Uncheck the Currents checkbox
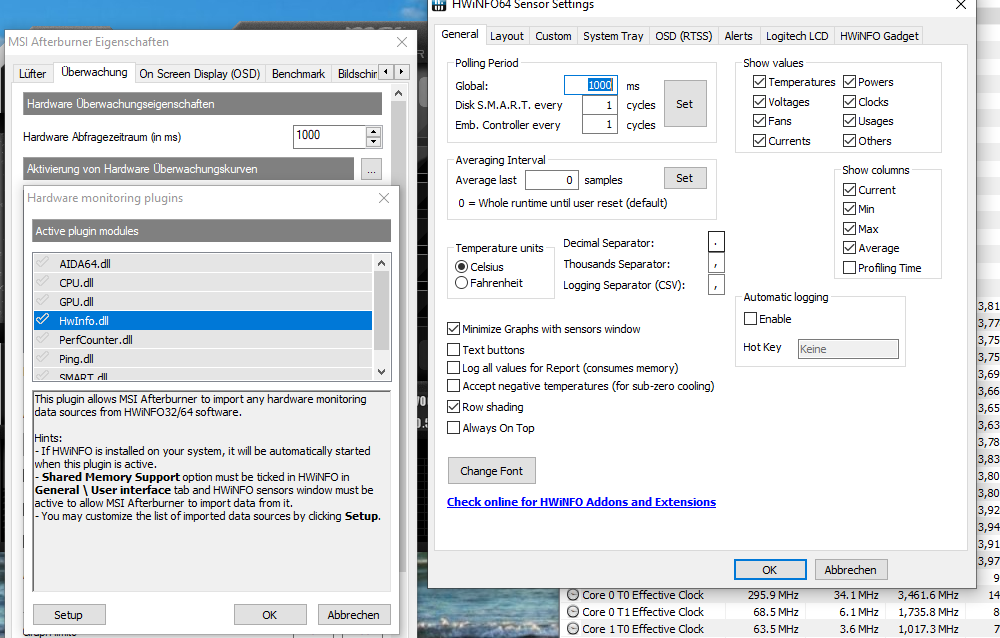Image resolution: width=1000 pixels, height=638 pixels. click(x=759, y=140)
